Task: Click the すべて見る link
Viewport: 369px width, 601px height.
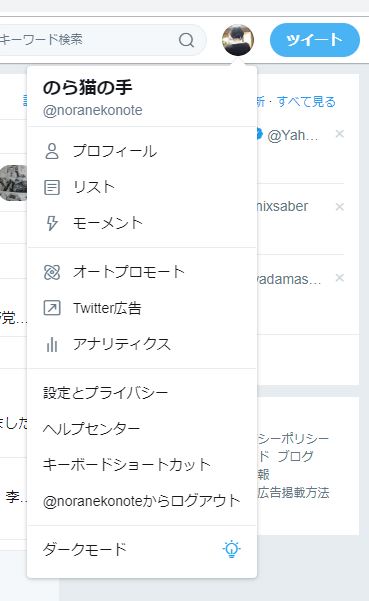Action: [306, 102]
